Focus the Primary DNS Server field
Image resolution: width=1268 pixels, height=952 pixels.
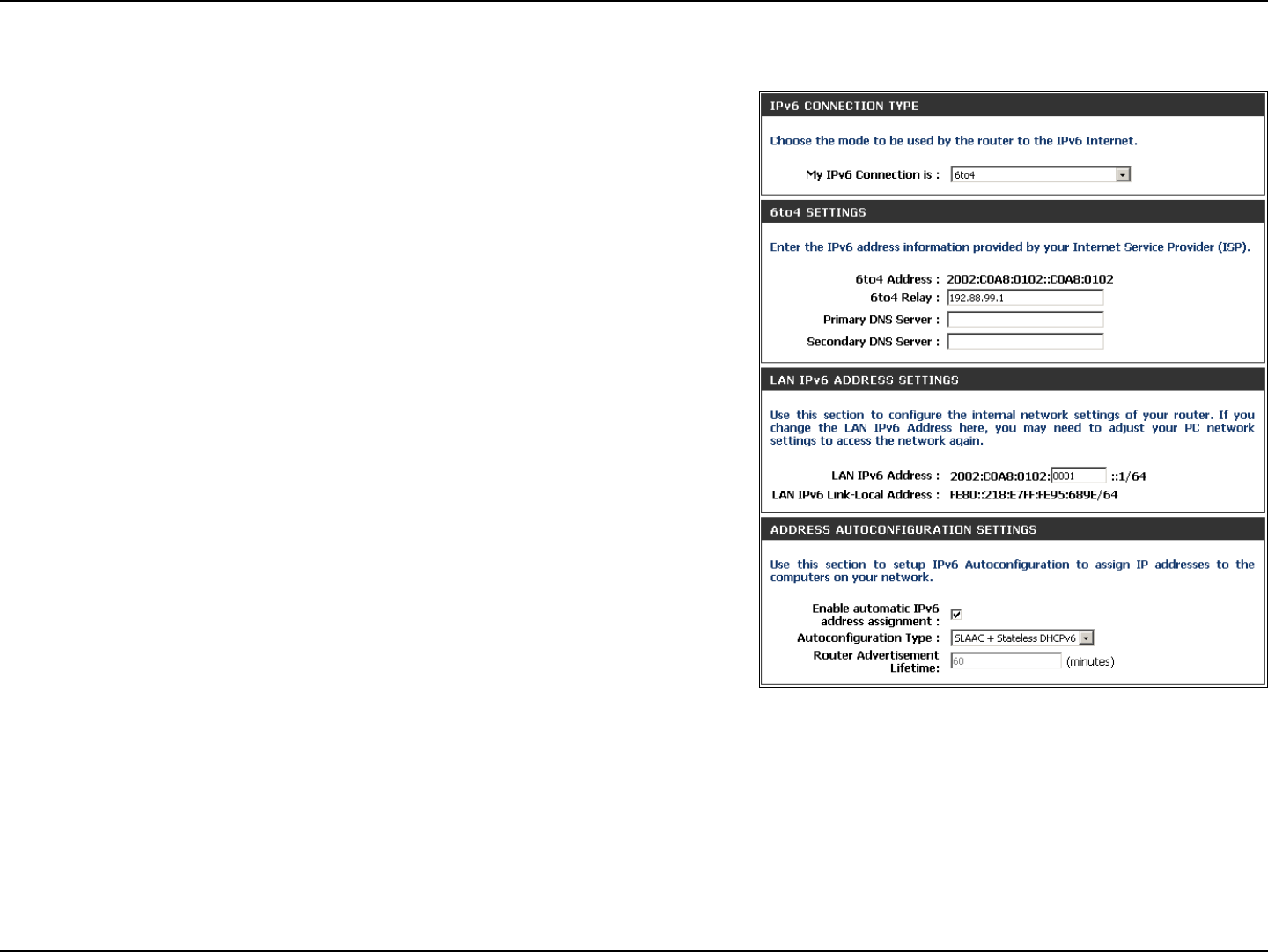[x=1025, y=320]
